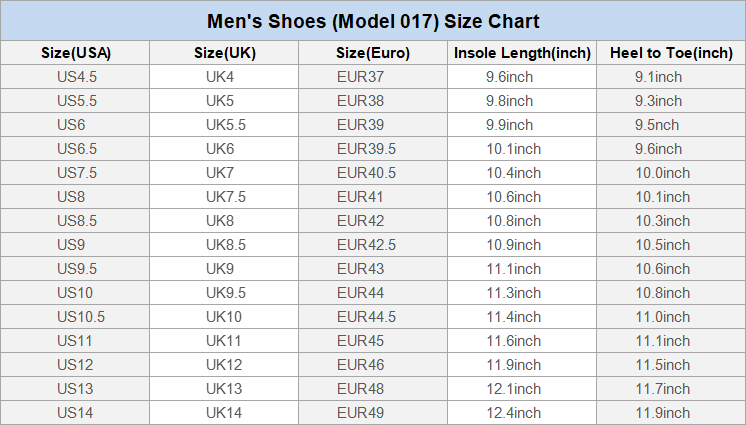
Task: Click the Men's Shoes Size Chart title
Action: 373,21
